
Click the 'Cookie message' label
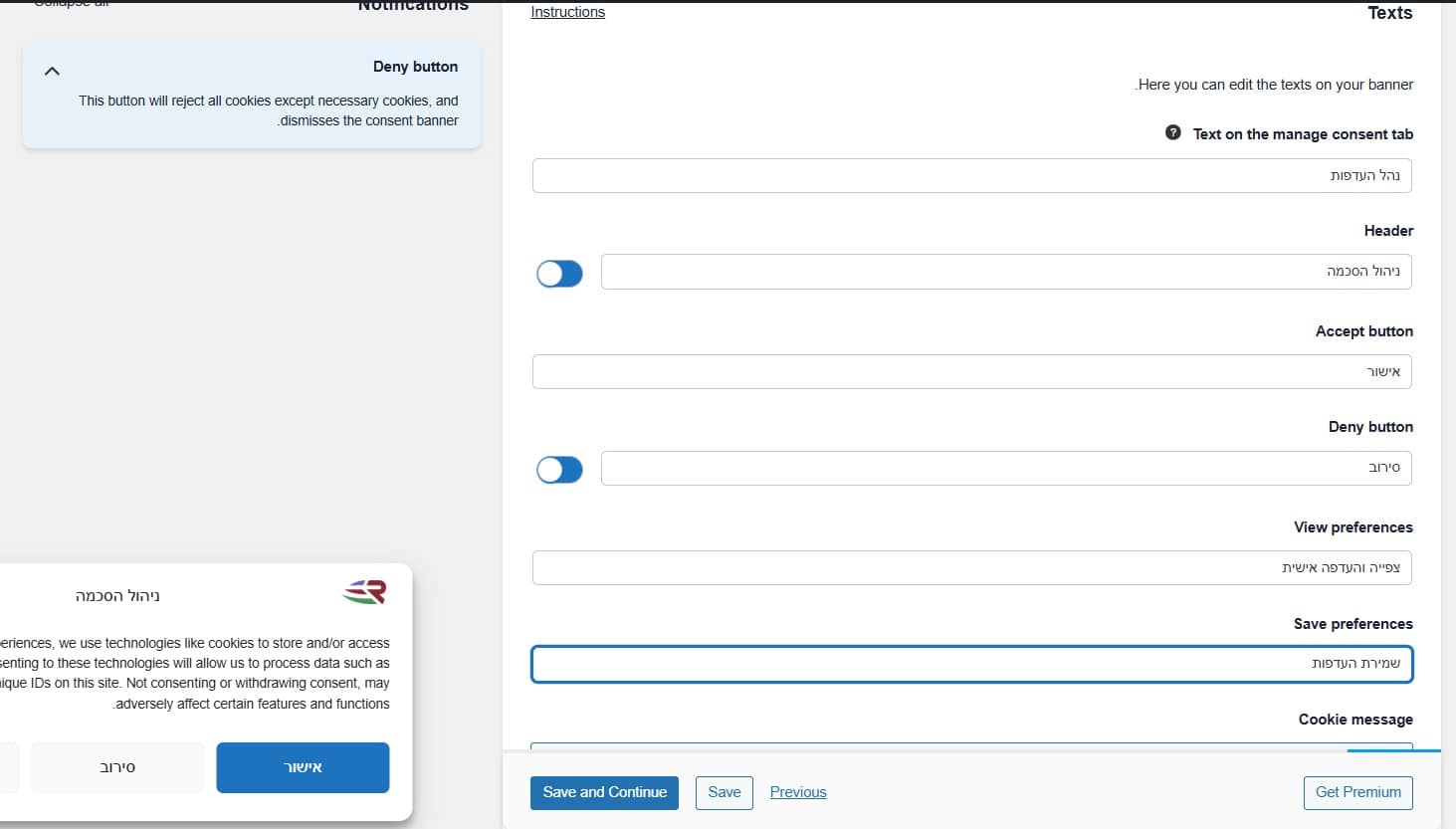[1355, 720]
